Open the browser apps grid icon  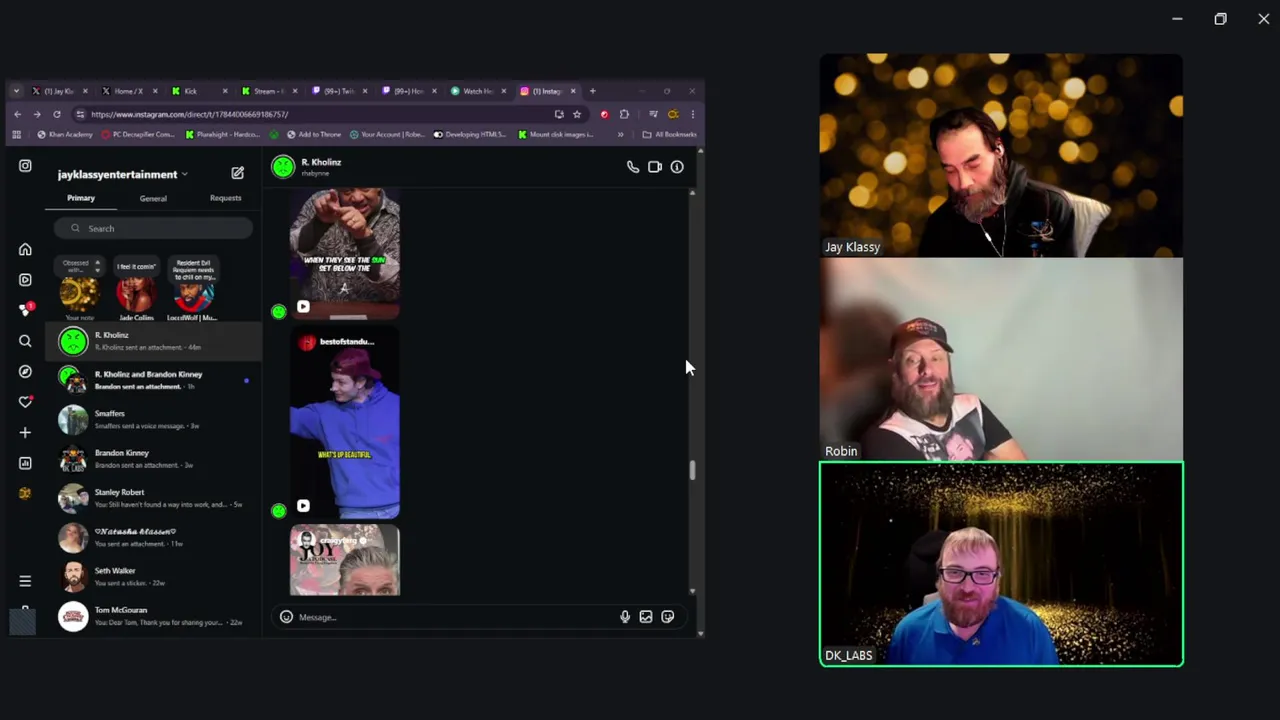pos(16,134)
